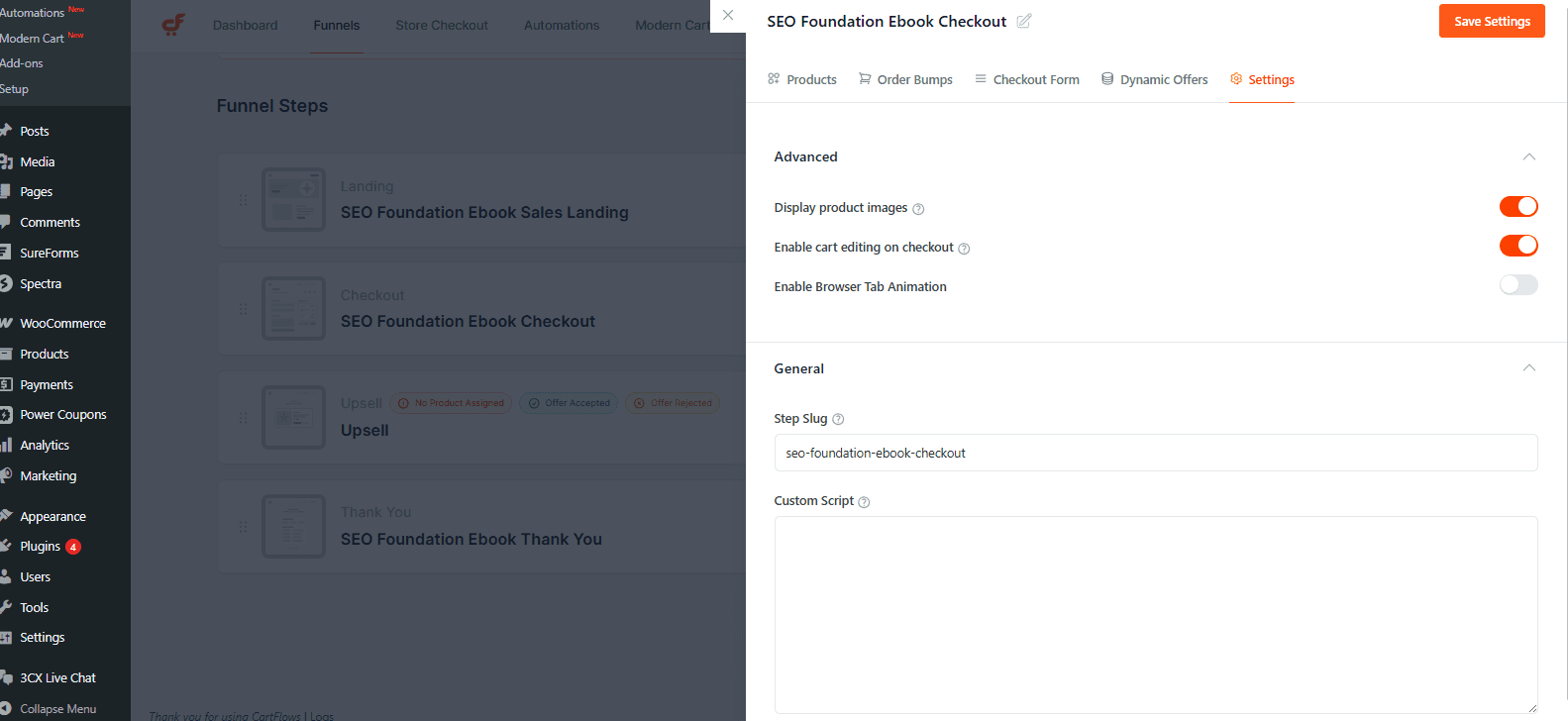Open the Order Bumps tab
This screenshot has height=721, width=1568.
coord(905,79)
